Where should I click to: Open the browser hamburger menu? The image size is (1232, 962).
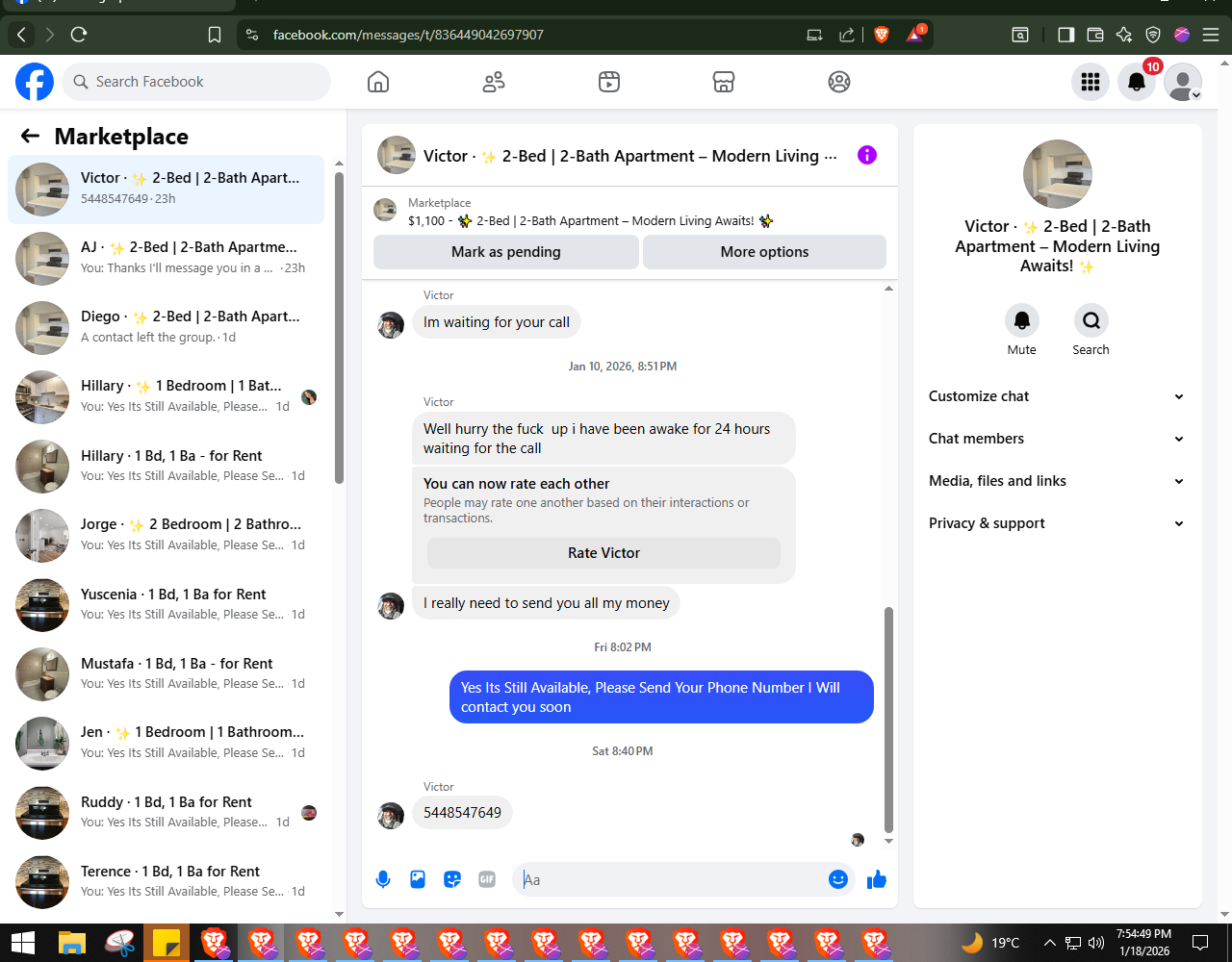(x=1211, y=35)
